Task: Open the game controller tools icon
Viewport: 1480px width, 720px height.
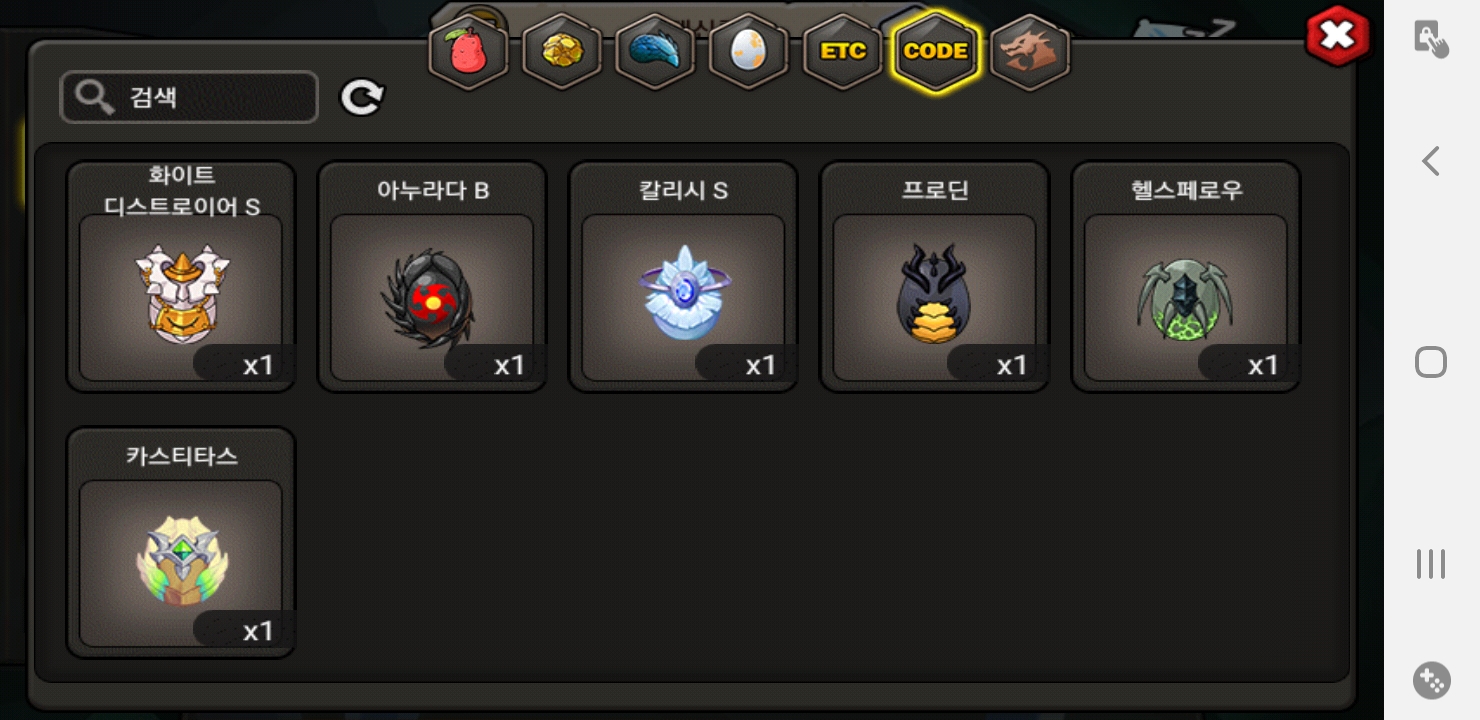Action: pyautogui.click(x=1431, y=681)
